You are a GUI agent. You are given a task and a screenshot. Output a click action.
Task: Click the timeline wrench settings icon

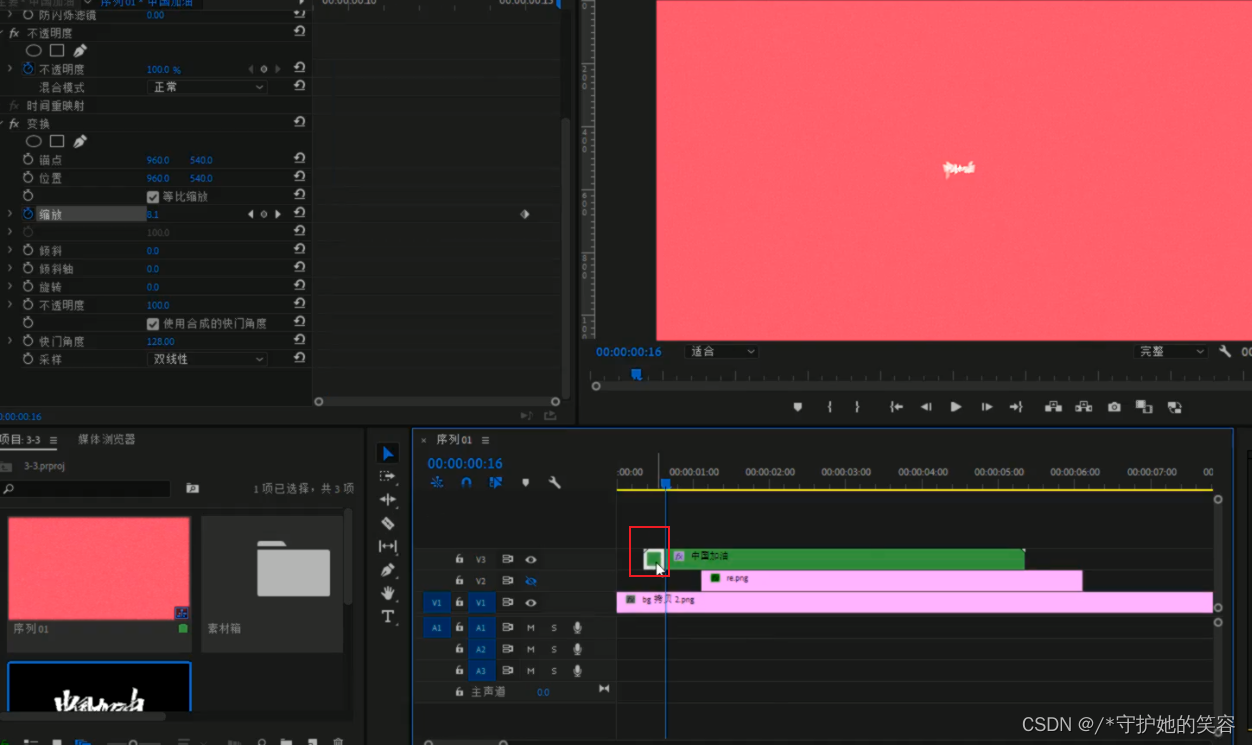(x=555, y=482)
